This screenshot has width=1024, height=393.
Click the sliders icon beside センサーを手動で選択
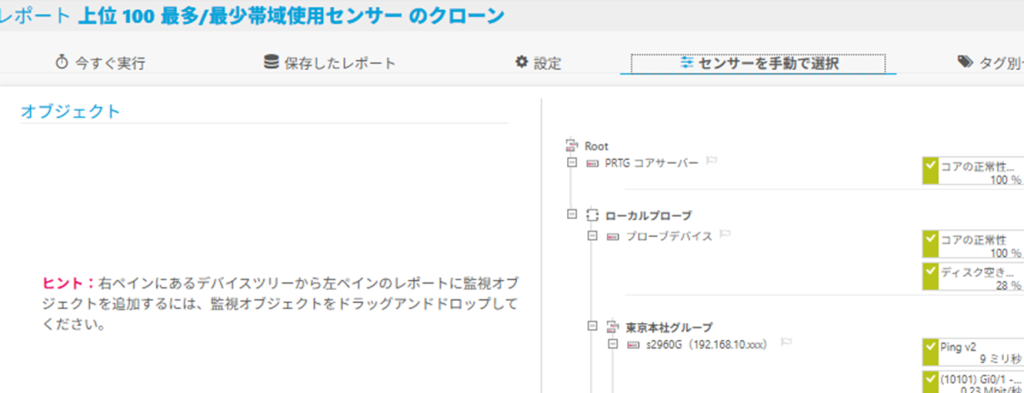(686, 63)
